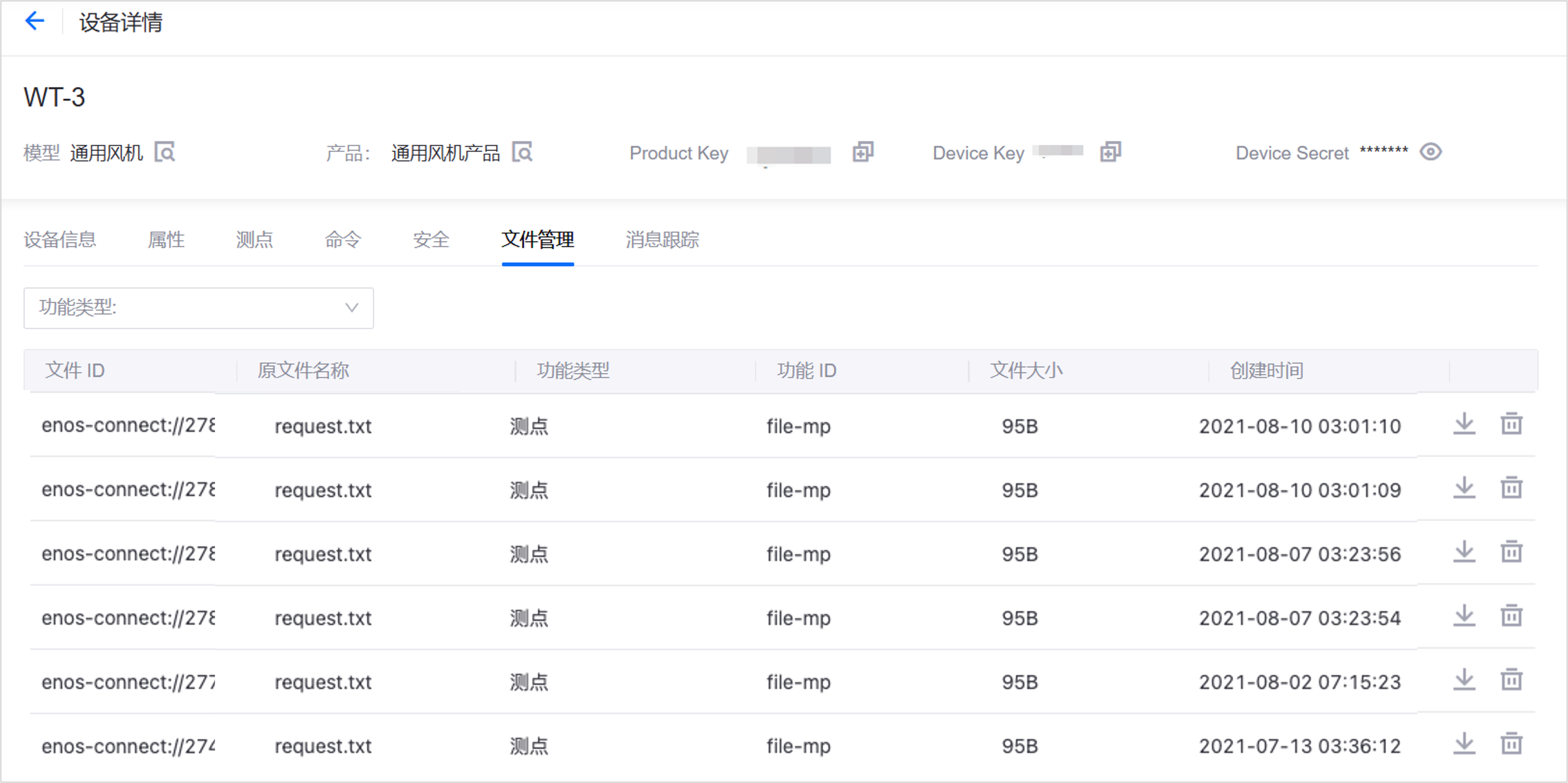1568x783 pixels.
Task: Click the 创建时间 column header
Action: click(1266, 370)
